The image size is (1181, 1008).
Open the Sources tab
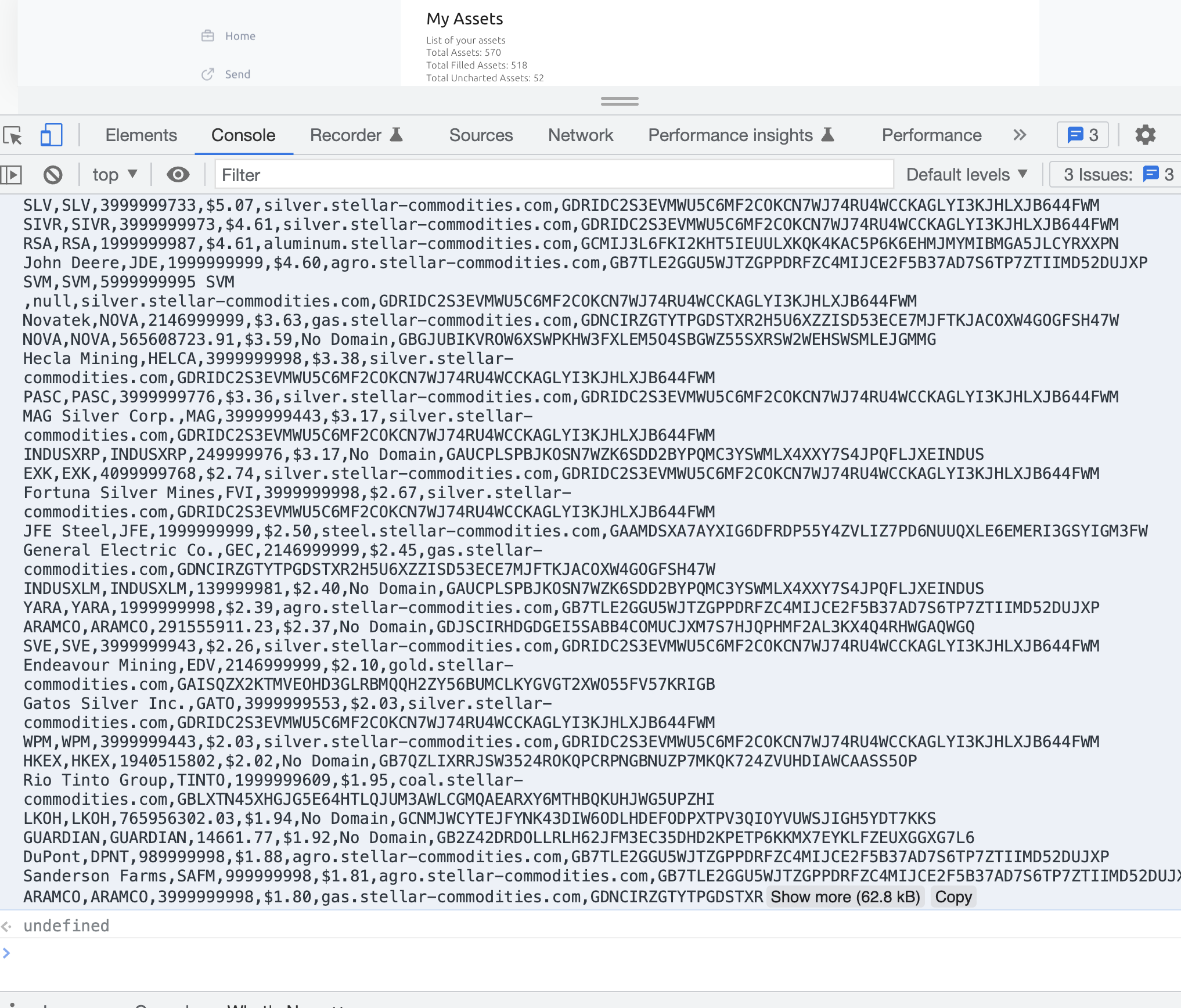481,135
